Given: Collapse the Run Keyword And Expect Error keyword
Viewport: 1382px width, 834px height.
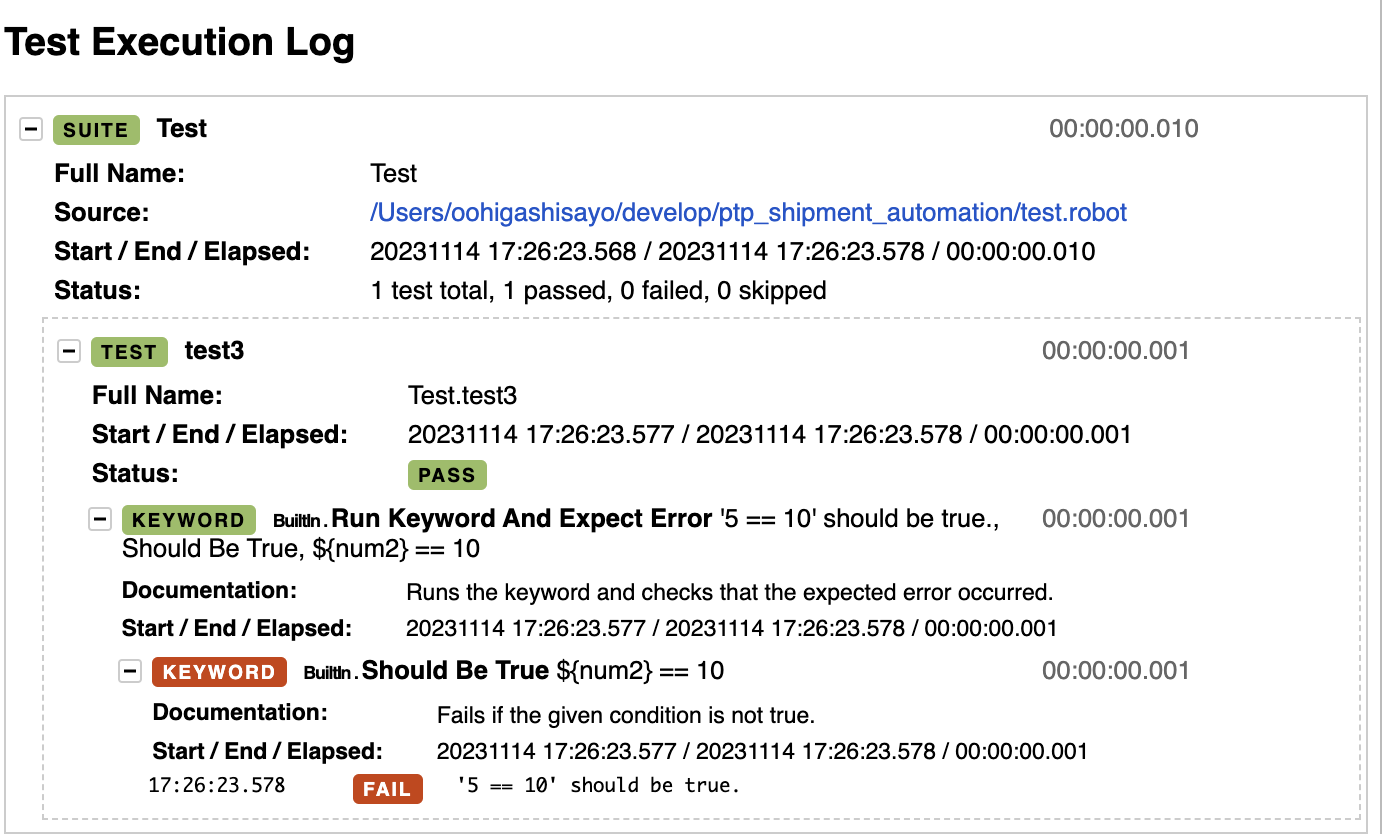Looking at the screenshot, I should (x=100, y=518).
